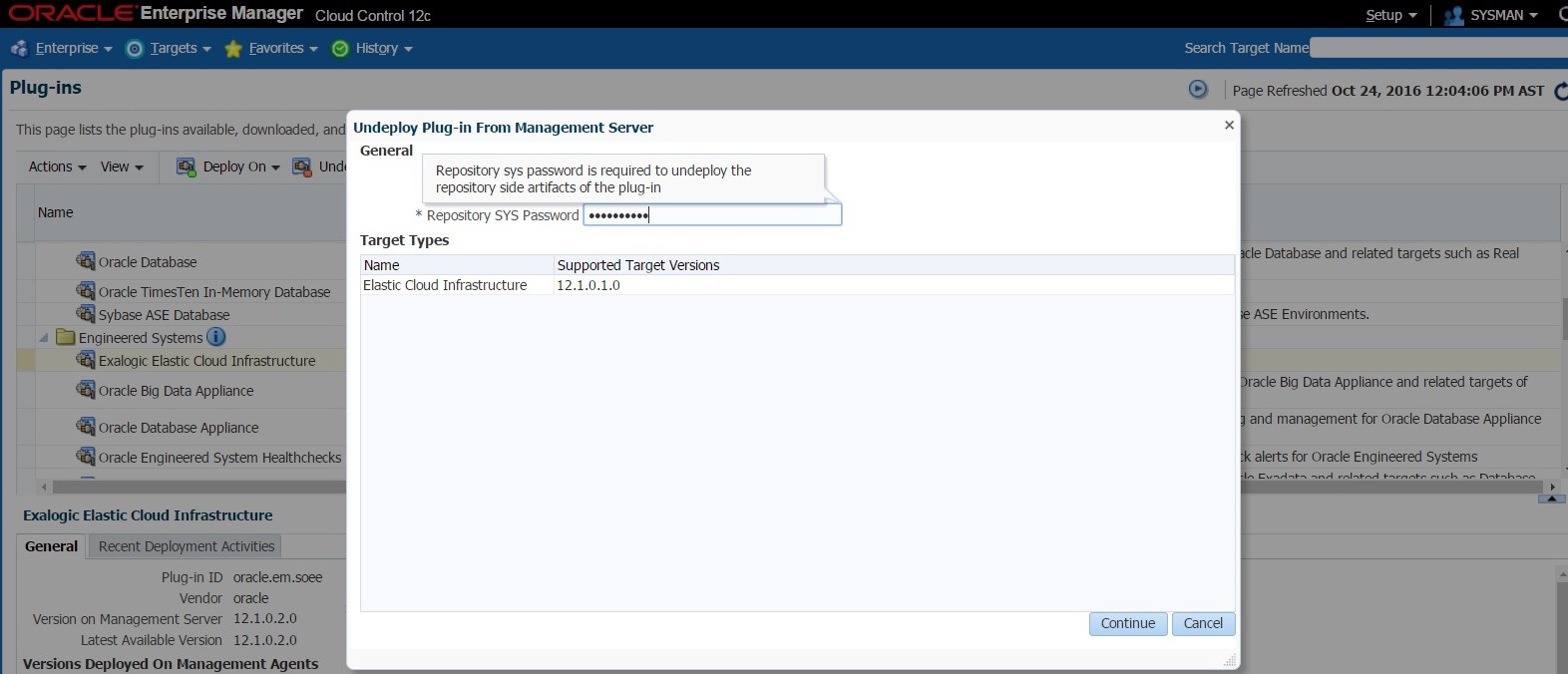Click the Undeploy toolbar icon
1568x674 pixels.
tap(301, 167)
